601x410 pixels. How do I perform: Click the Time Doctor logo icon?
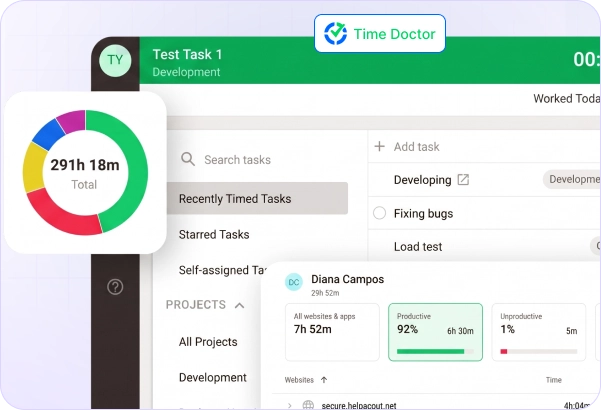pyautogui.click(x=335, y=33)
